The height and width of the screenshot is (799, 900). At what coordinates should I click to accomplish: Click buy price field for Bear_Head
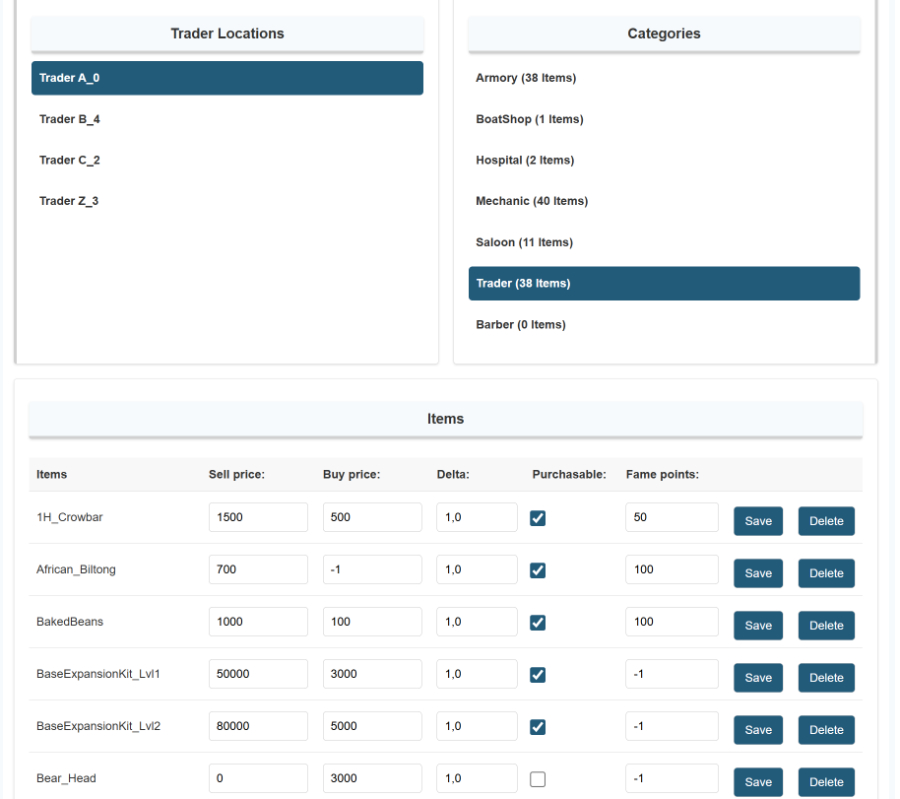click(x=372, y=778)
